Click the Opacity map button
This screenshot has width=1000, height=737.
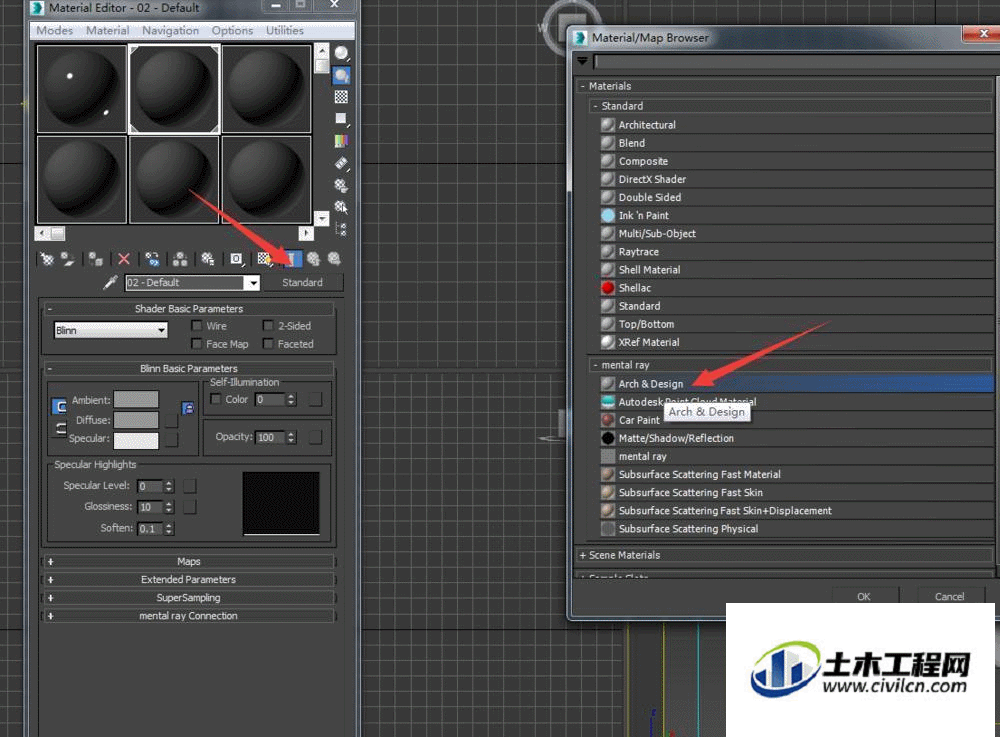pos(315,437)
